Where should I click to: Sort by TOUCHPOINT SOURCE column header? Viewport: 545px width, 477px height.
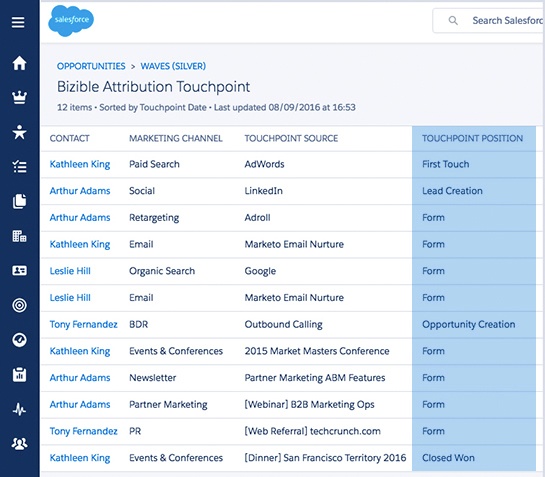pyautogui.click(x=291, y=138)
